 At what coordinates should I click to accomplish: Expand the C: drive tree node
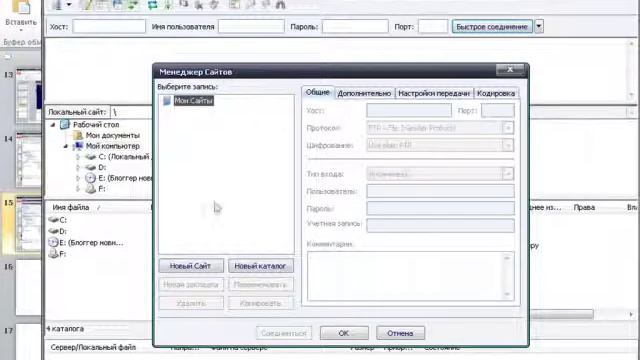click(78, 157)
